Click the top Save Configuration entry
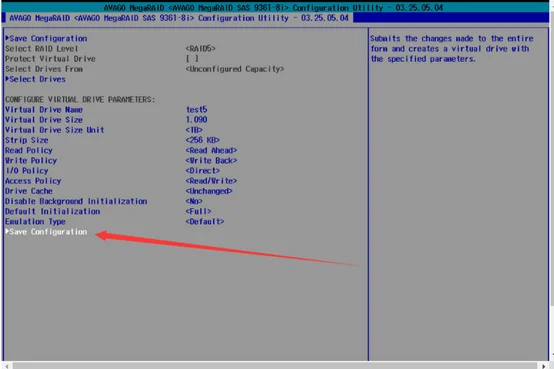Viewport: 554px width, 369px height. [46, 39]
